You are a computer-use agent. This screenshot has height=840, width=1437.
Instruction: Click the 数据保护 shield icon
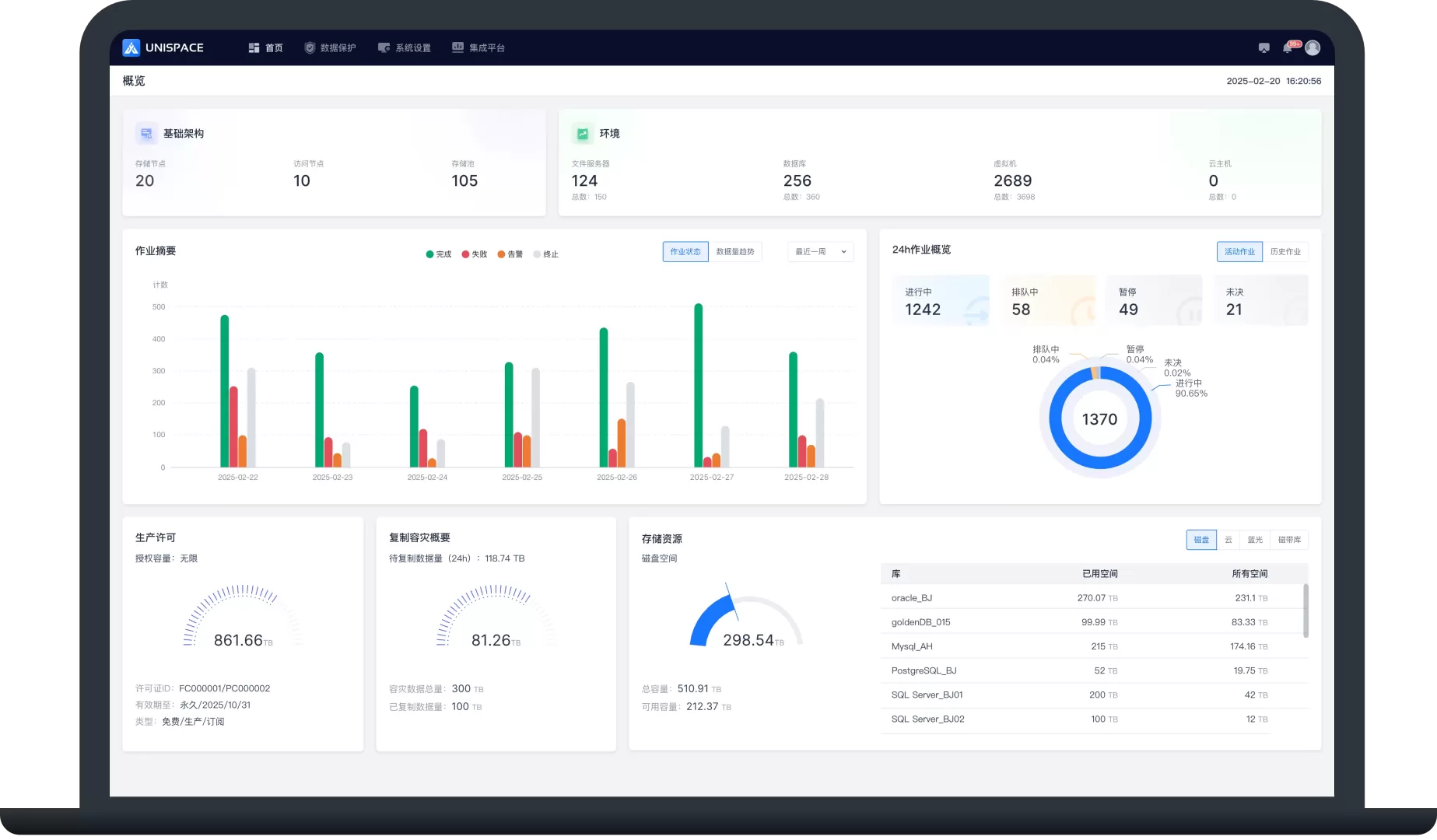click(310, 48)
